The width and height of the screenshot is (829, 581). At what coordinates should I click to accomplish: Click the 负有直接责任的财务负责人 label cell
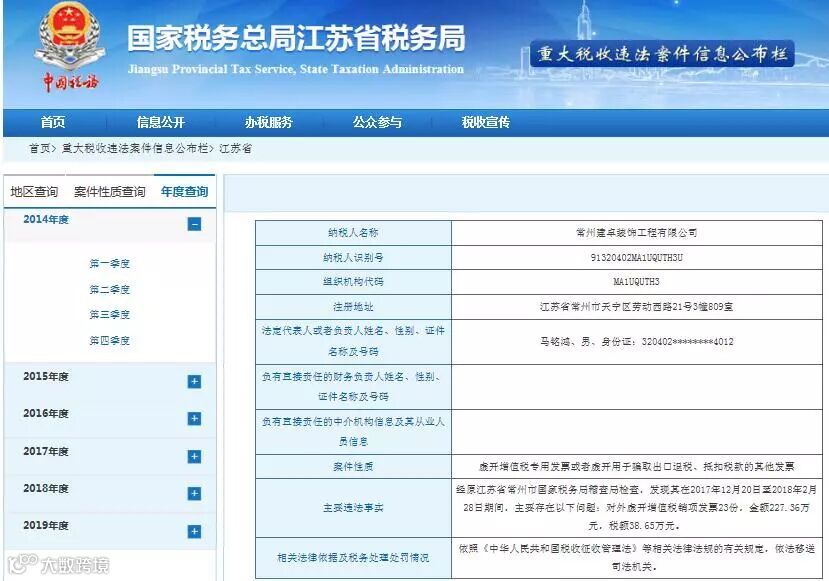(353, 386)
